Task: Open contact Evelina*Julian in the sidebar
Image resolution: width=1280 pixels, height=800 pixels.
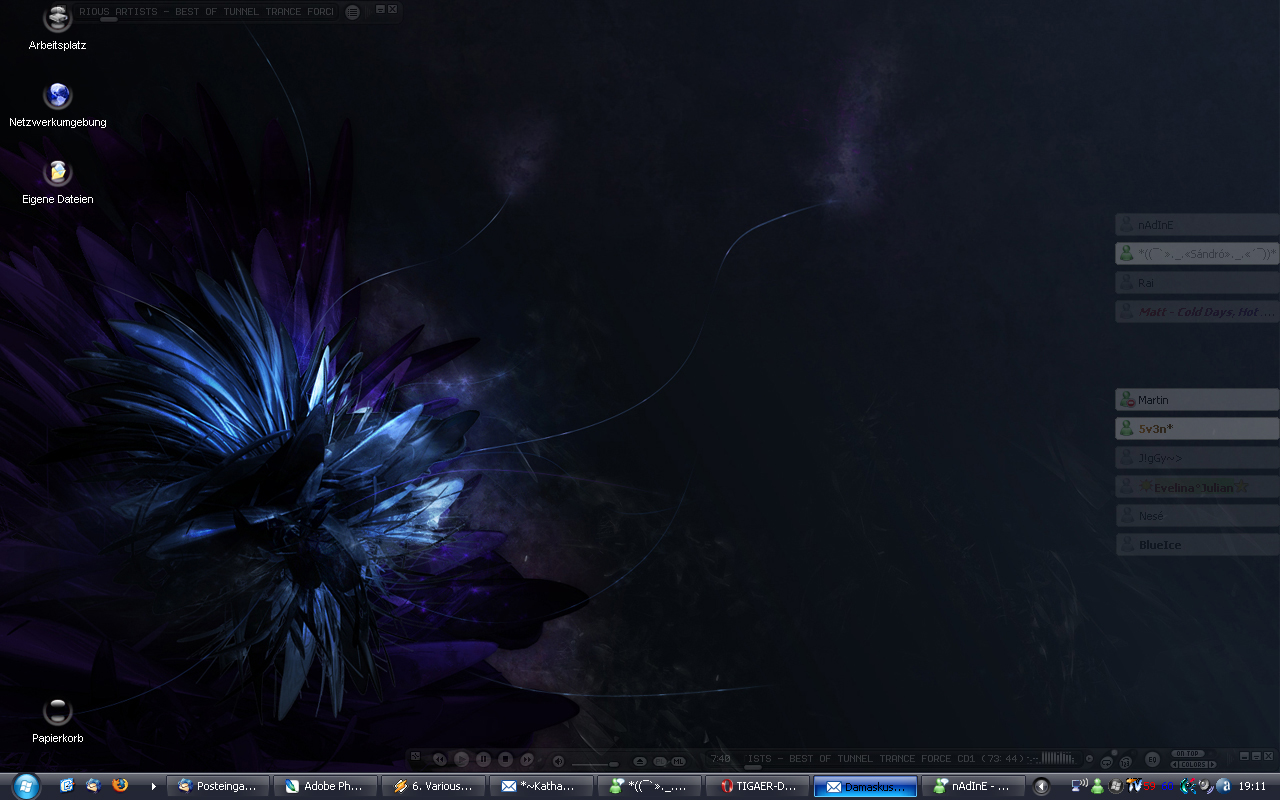Action: tap(1197, 487)
